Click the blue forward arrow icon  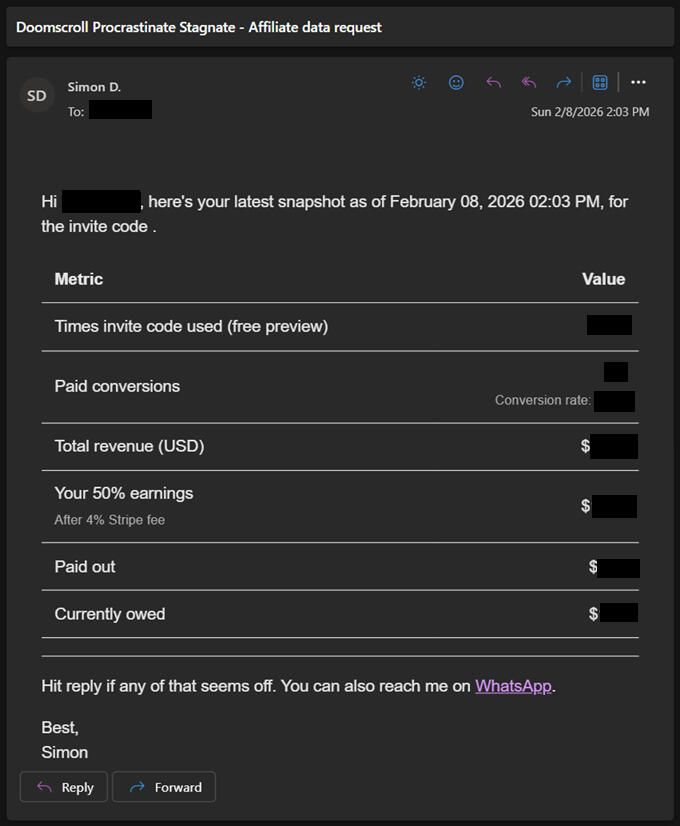564,83
